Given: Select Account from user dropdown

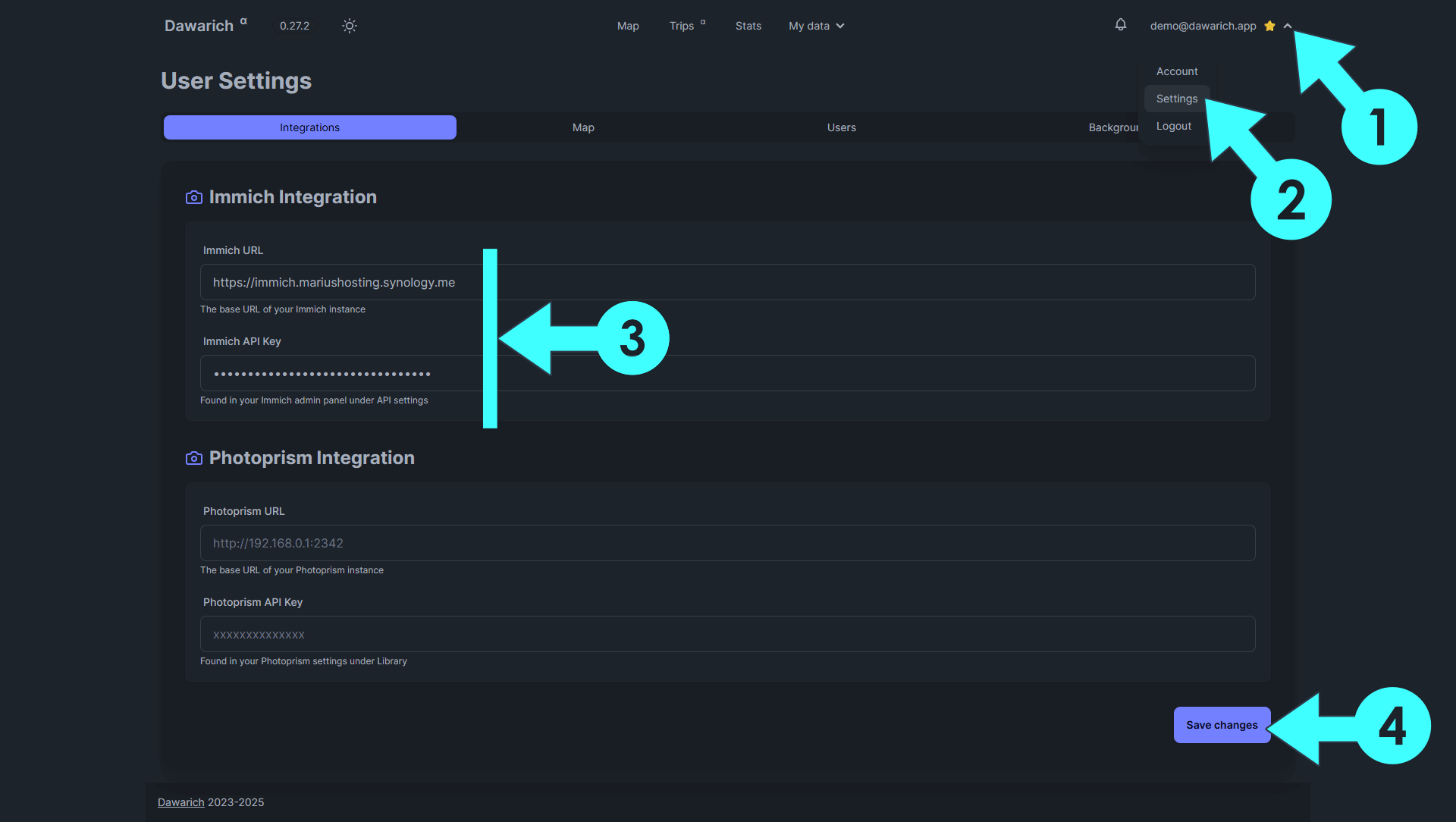Looking at the screenshot, I should tap(1177, 71).
